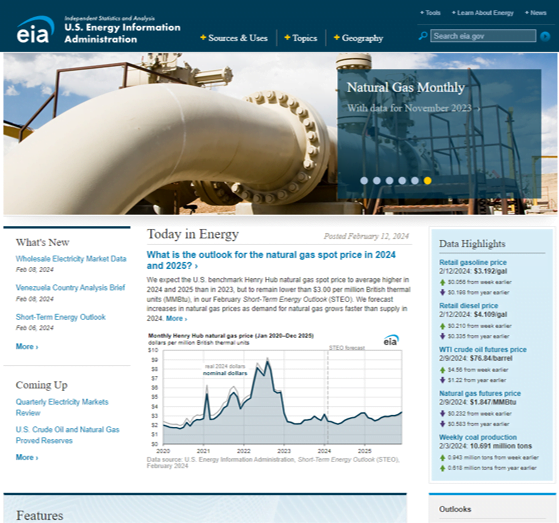Viewport: 559px width, 523px height.
Task: Click the Data Highlights heading
Action: pos(472,243)
